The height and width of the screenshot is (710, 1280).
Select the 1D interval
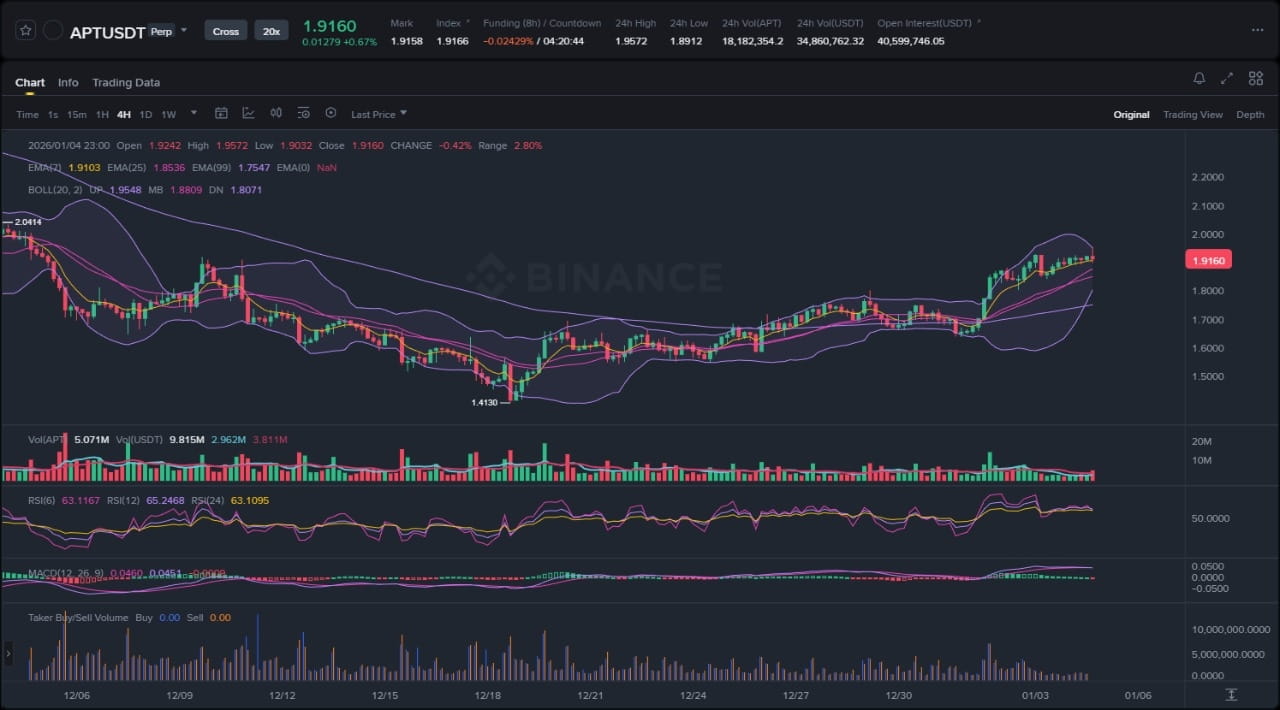(146, 114)
